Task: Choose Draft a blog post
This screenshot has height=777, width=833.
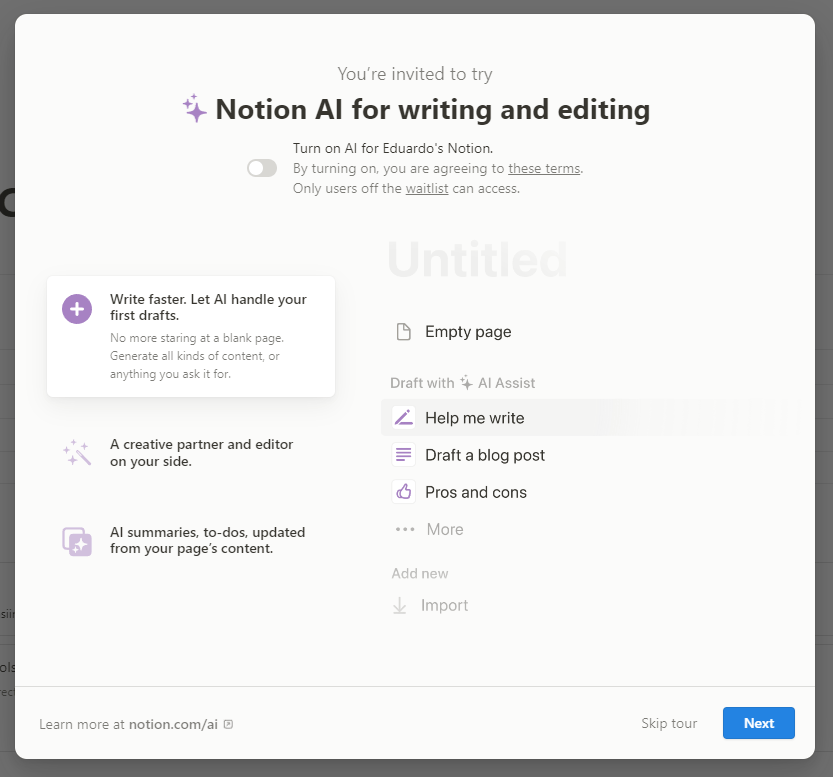Action: [x=485, y=455]
